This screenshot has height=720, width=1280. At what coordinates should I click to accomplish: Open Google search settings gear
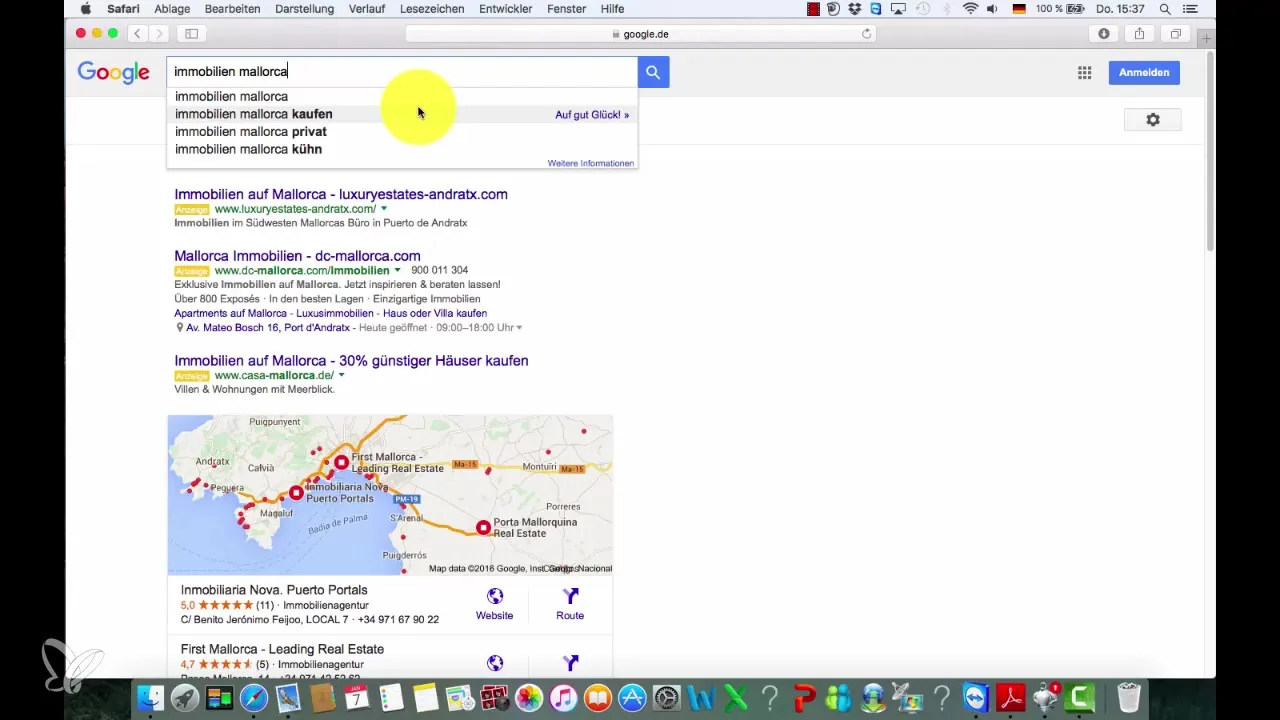(x=1152, y=120)
